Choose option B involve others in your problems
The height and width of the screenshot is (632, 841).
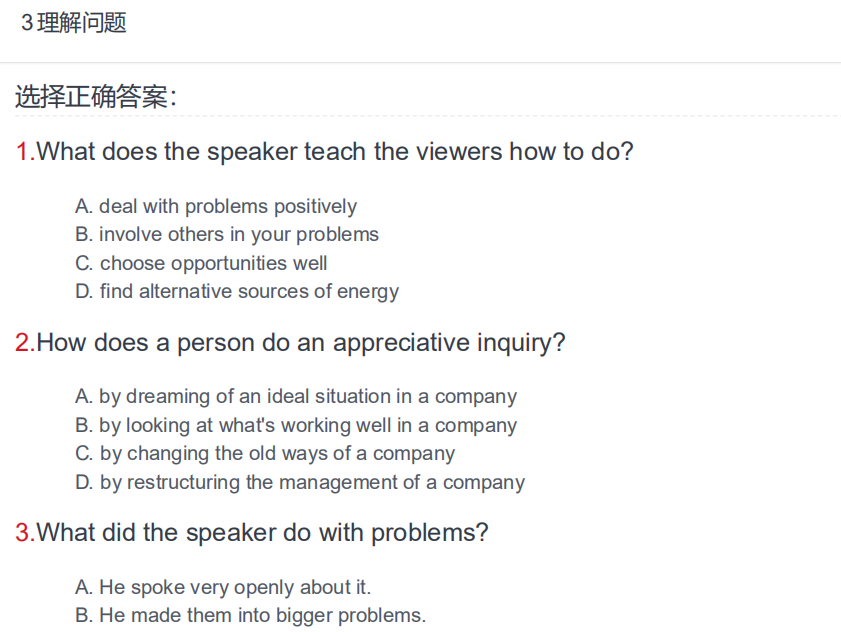pyautogui.click(x=227, y=235)
